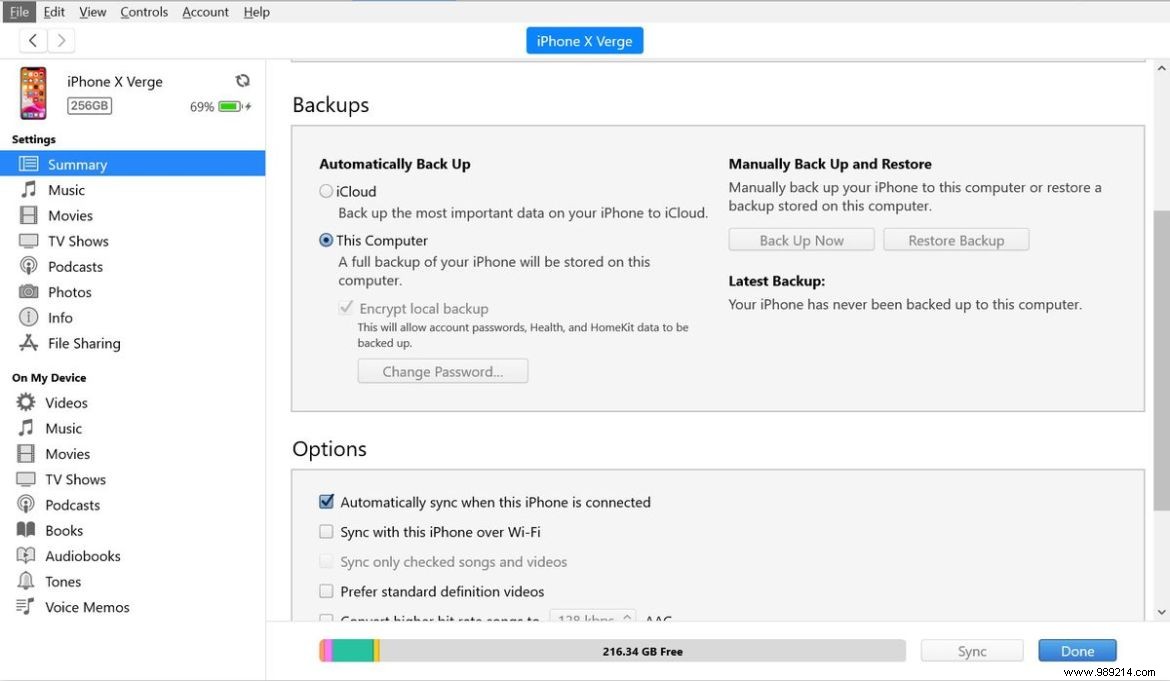Image resolution: width=1170 pixels, height=681 pixels.
Task: Open the bit rate dropdown showing 128 kbps
Action: coord(593,618)
